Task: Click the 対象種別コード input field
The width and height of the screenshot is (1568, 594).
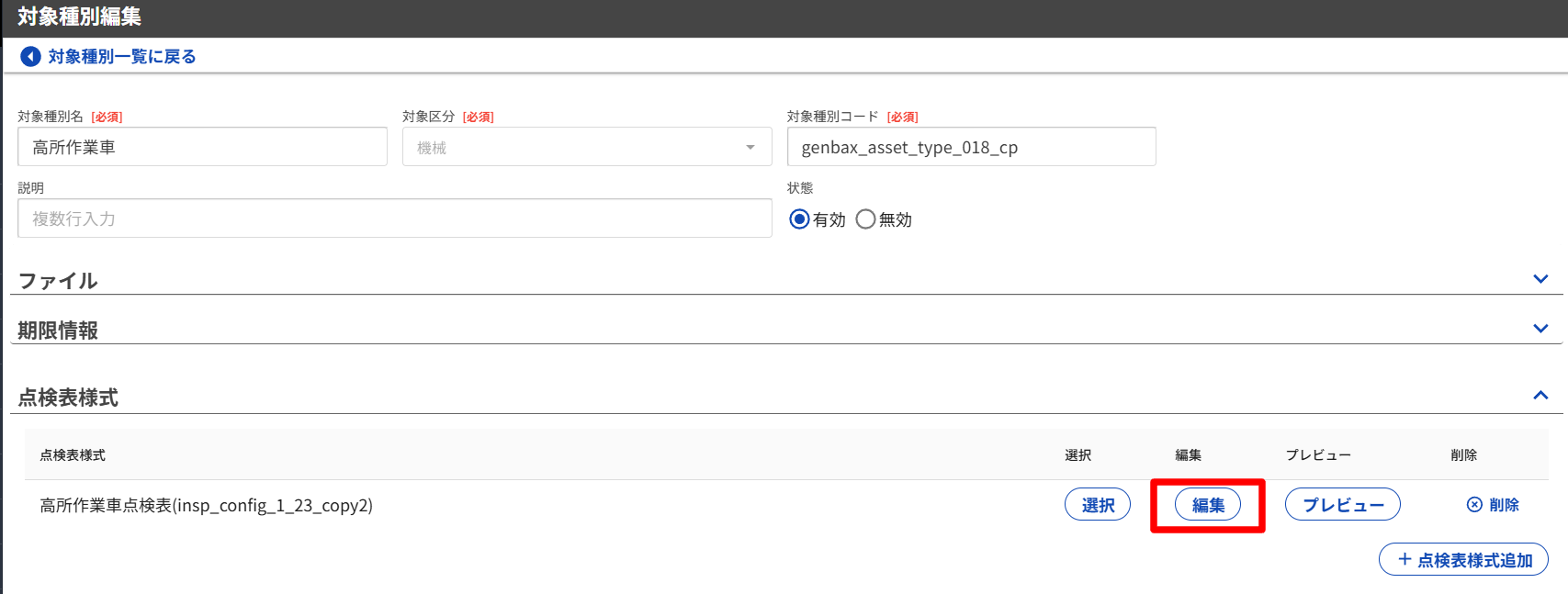Action: (971, 147)
